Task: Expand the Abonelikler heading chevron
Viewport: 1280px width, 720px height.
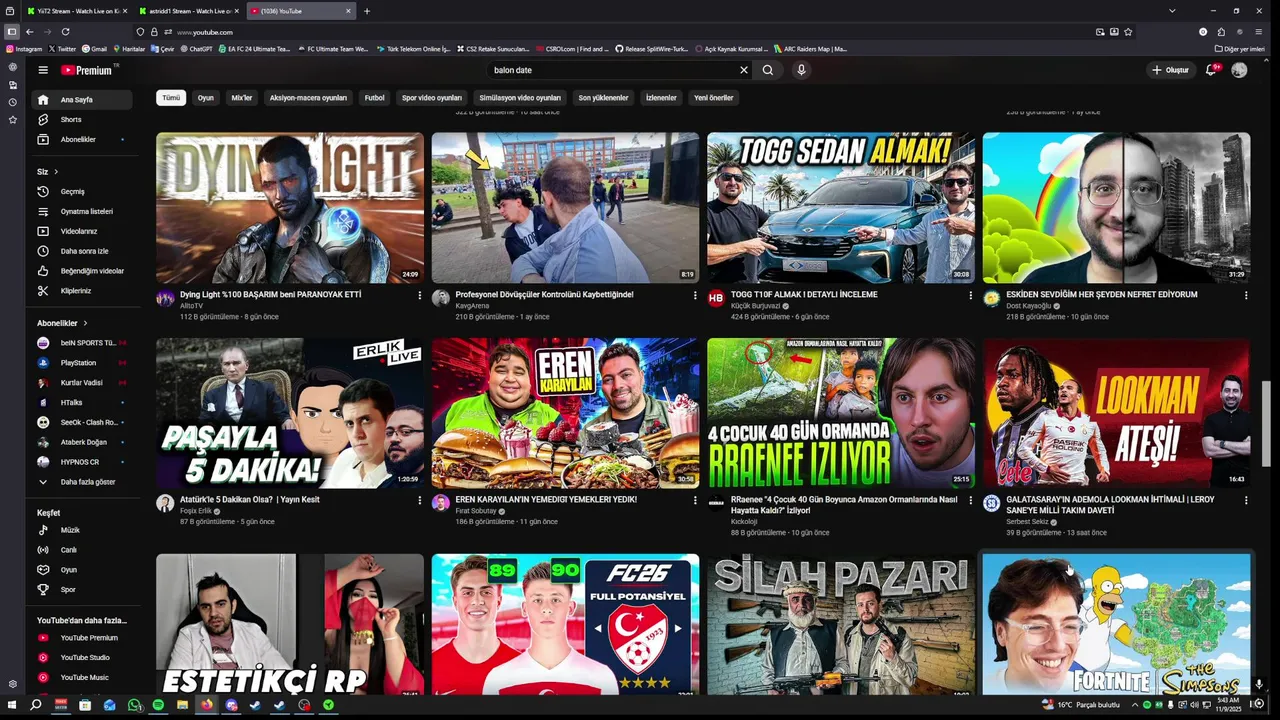Action: [85, 323]
